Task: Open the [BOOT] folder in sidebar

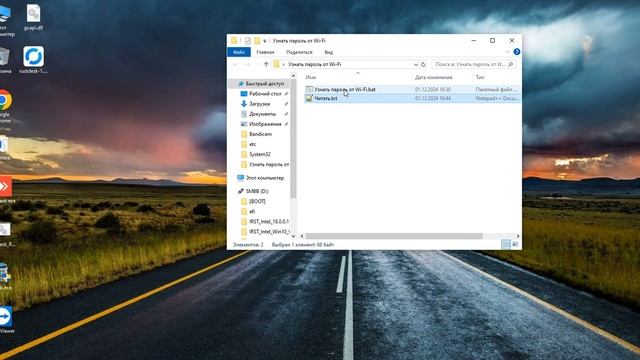Action: click(x=257, y=202)
